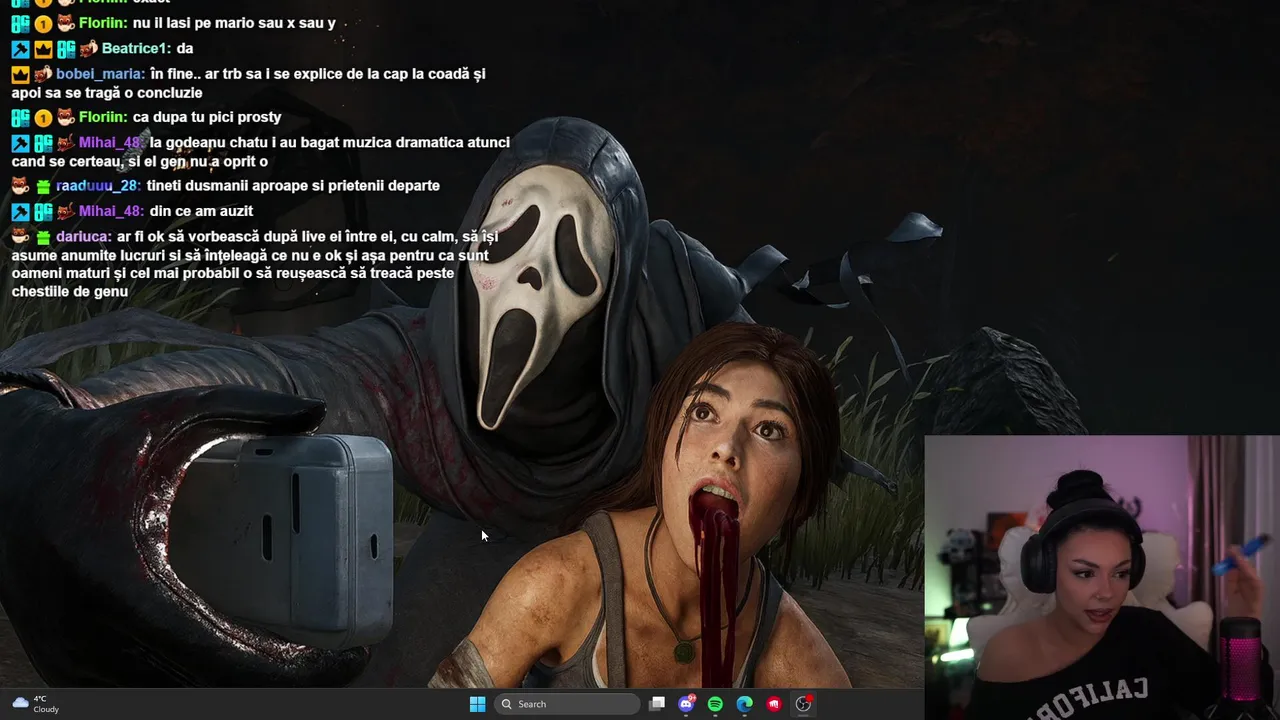Click the green gift badge beside dariuca

[x=43, y=237]
